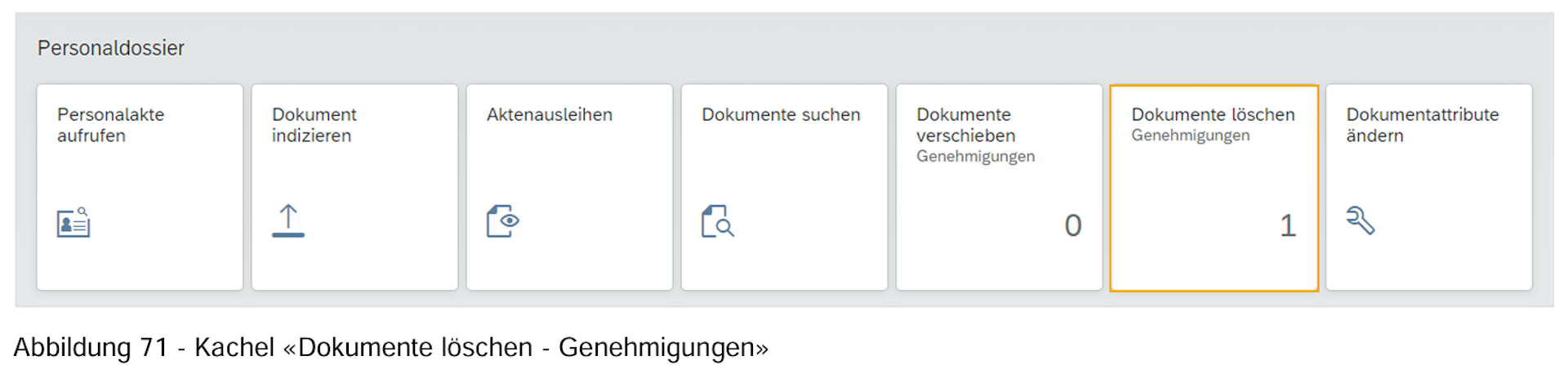Click the document magnifier icon in Dokumente suchen
Viewport: 1568px width, 369px height.
point(718,221)
